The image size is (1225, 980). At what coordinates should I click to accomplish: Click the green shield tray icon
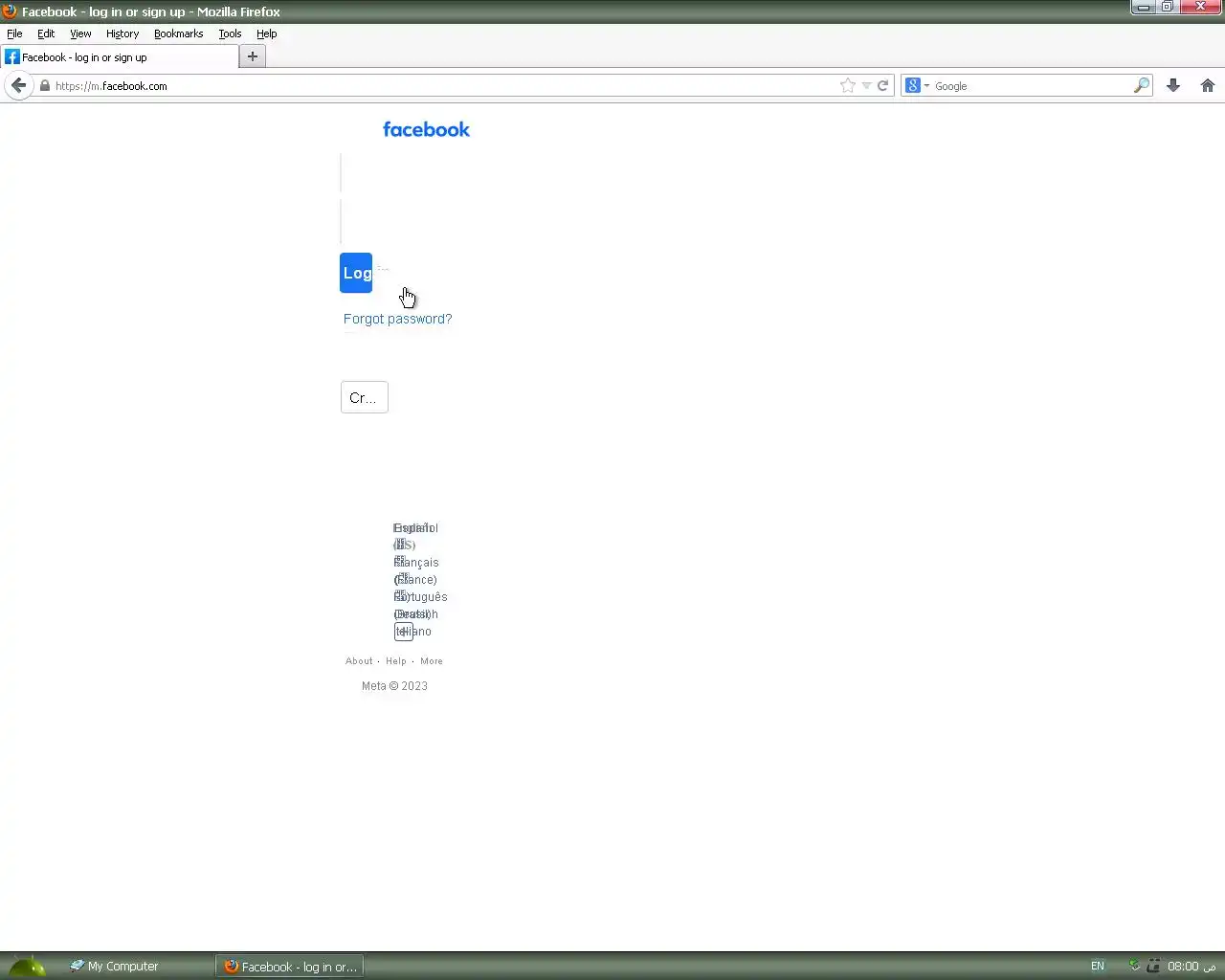(x=1134, y=966)
